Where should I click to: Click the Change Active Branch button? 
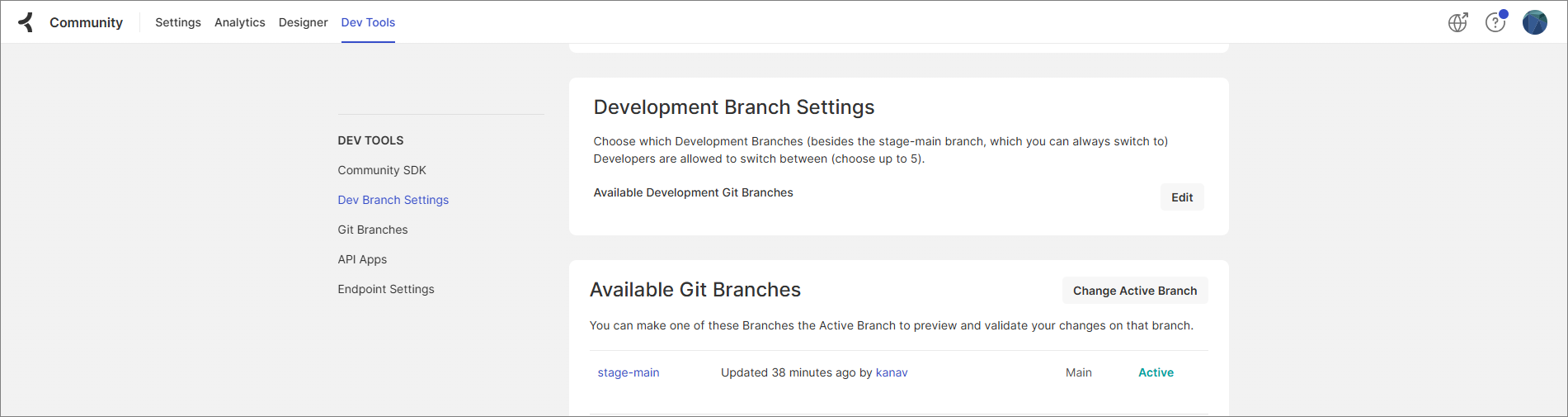click(x=1134, y=291)
